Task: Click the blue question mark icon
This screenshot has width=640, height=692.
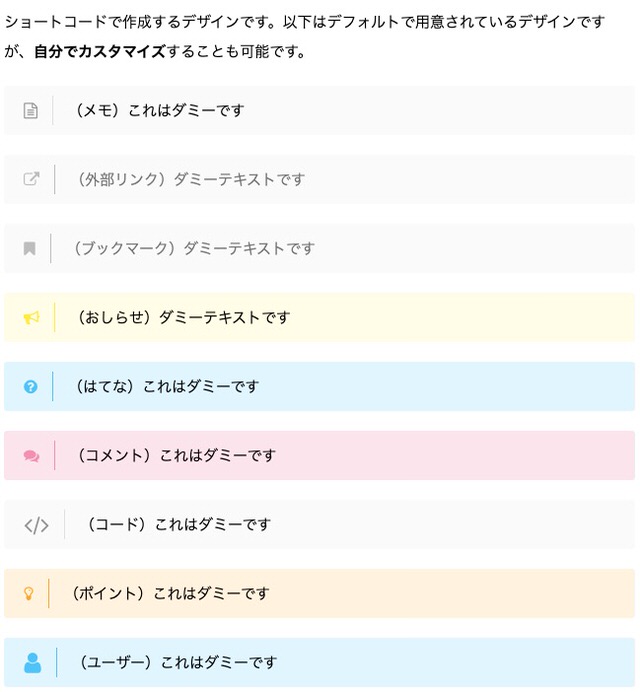Action: point(30,387)
